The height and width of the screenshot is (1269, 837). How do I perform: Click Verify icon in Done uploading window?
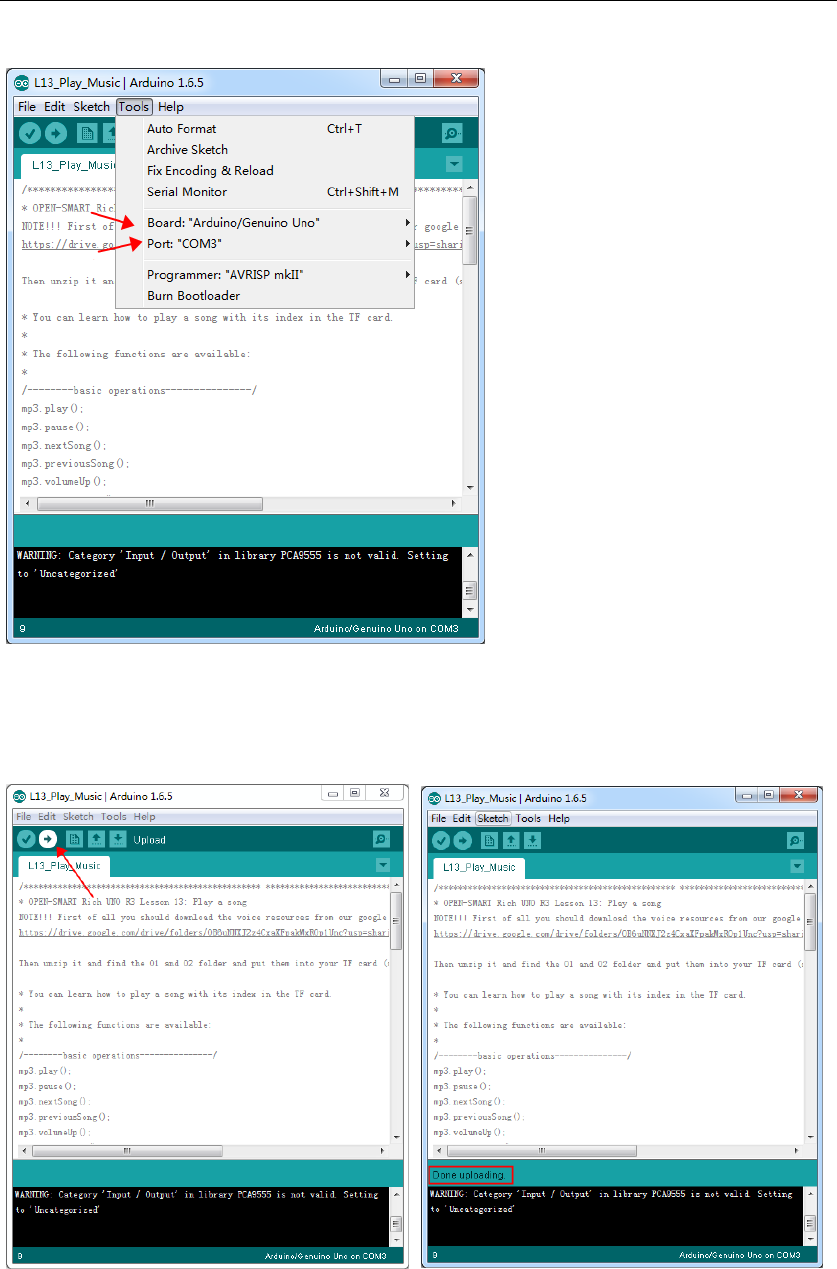[441, 841]
